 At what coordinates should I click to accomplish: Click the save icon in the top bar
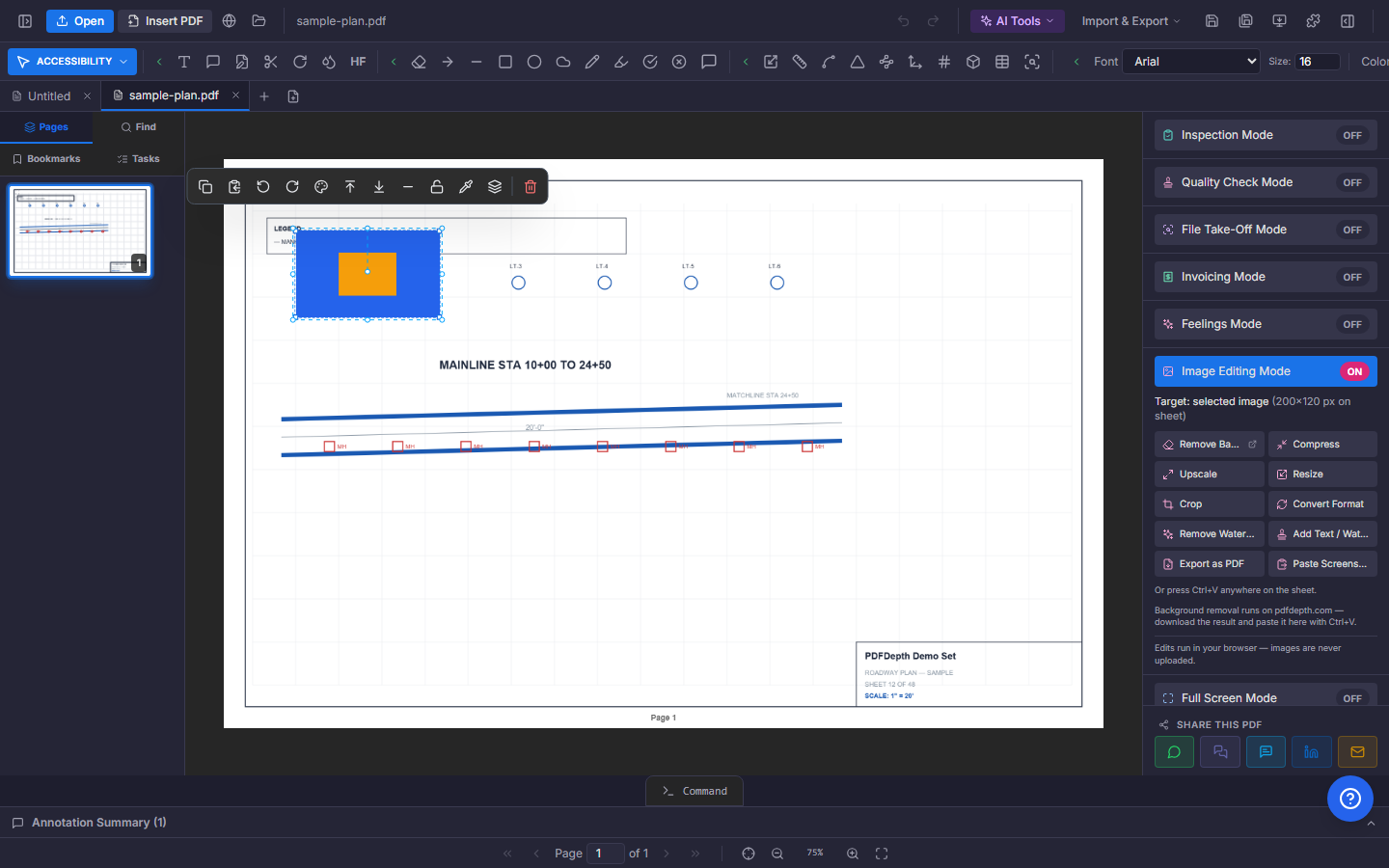pos(1212,21)
